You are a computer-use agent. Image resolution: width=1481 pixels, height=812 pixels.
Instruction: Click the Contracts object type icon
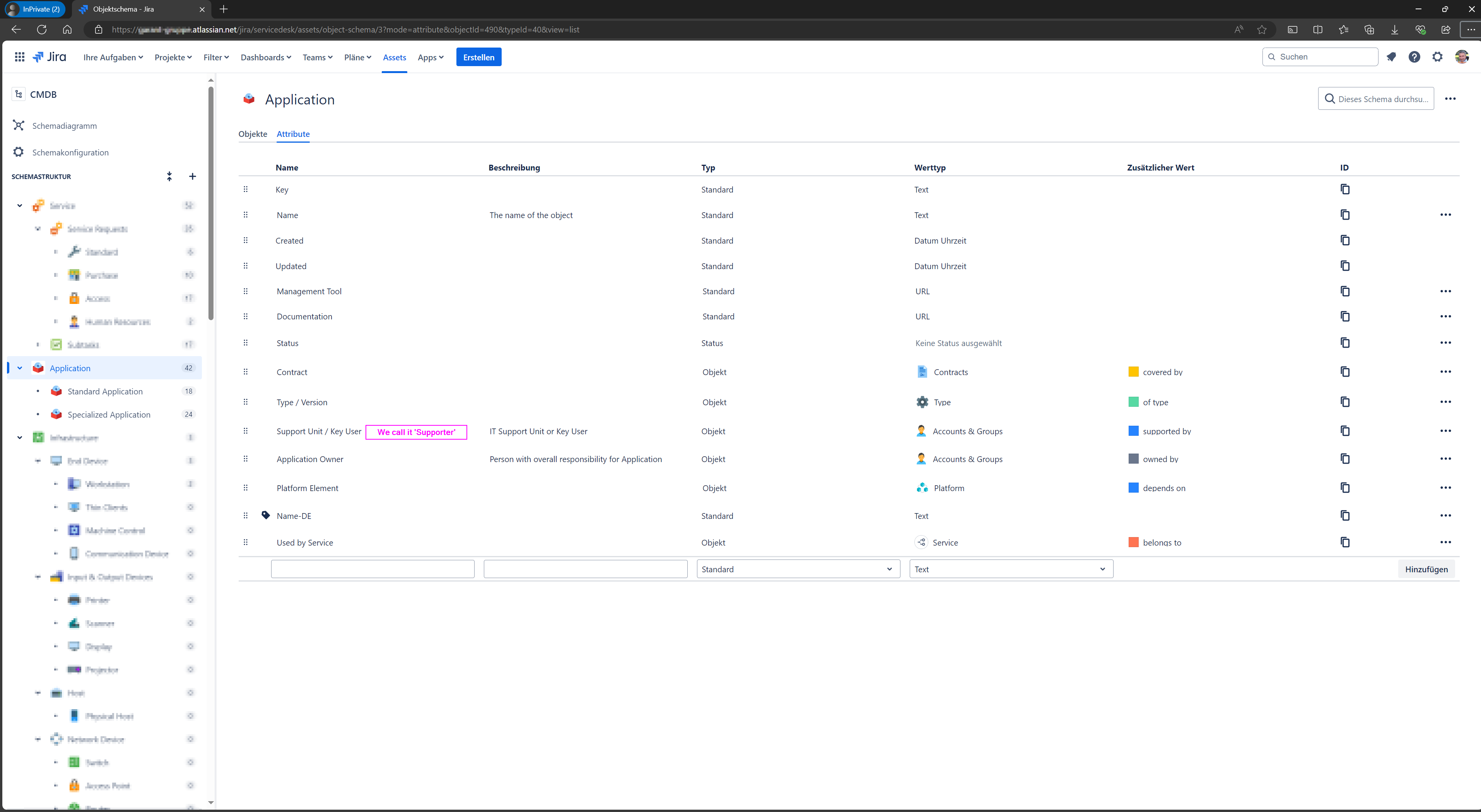[x=922, y=372]
